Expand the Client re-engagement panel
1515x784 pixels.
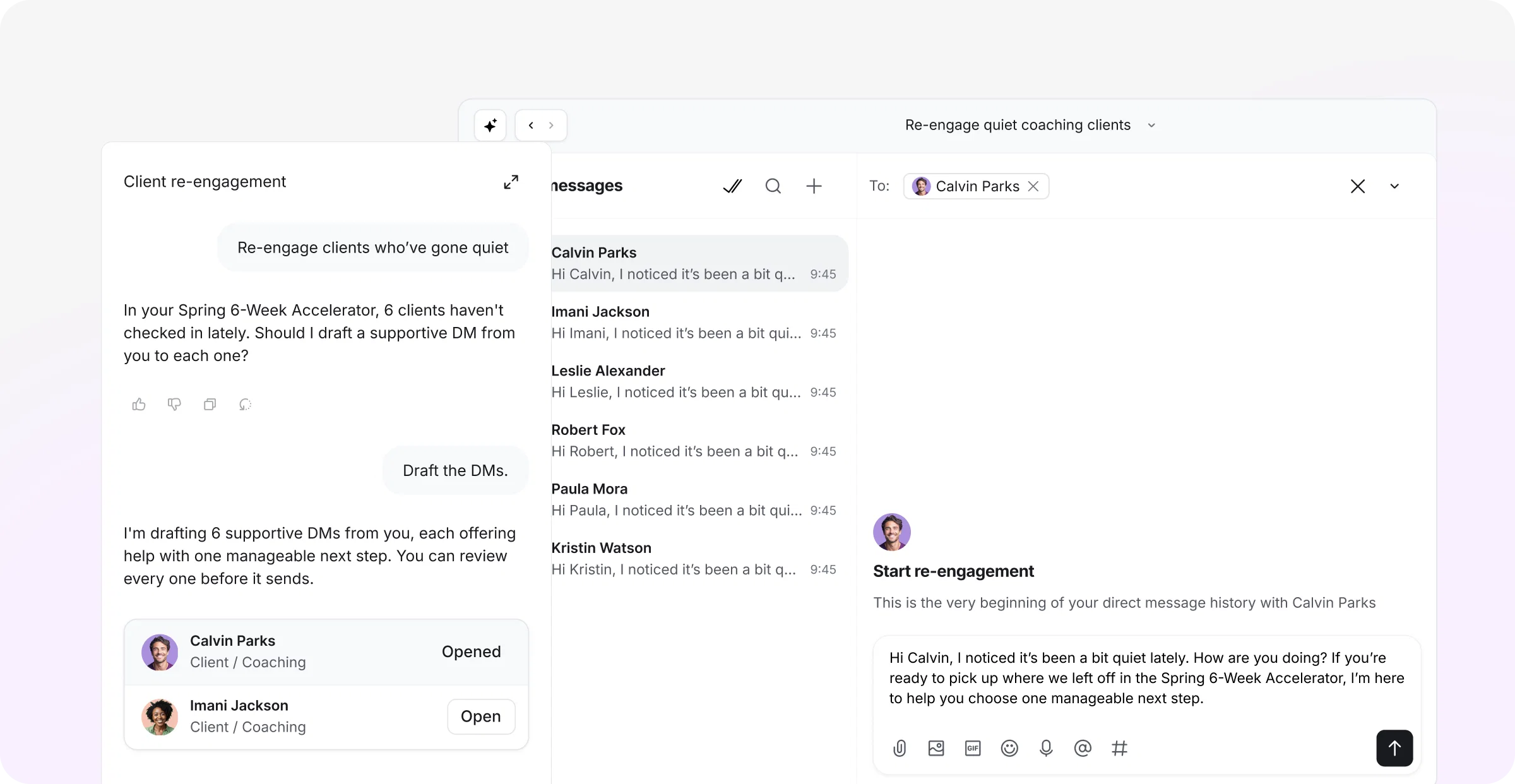pos(511,182)
